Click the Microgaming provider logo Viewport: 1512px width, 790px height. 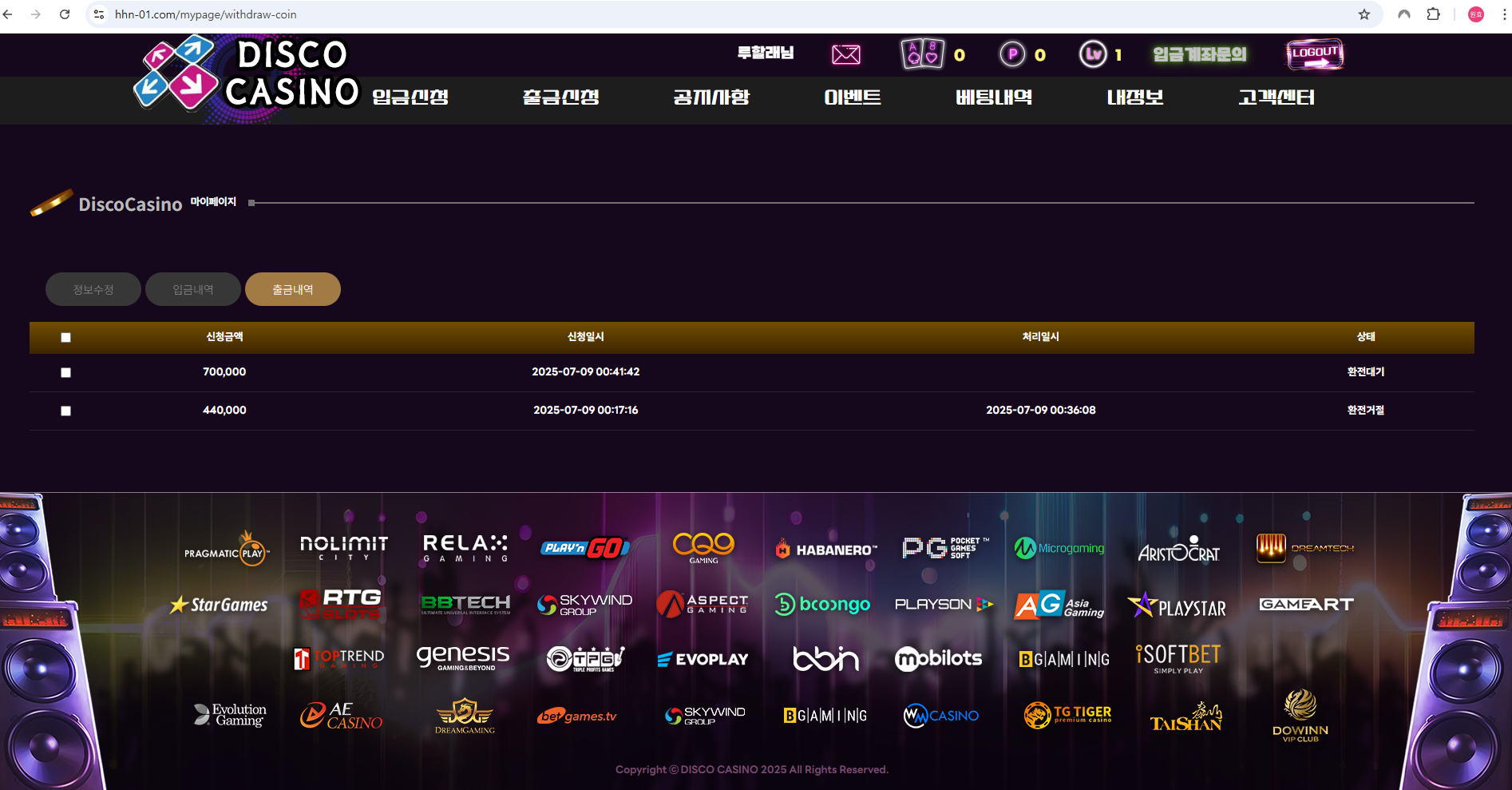point(1059,549)
